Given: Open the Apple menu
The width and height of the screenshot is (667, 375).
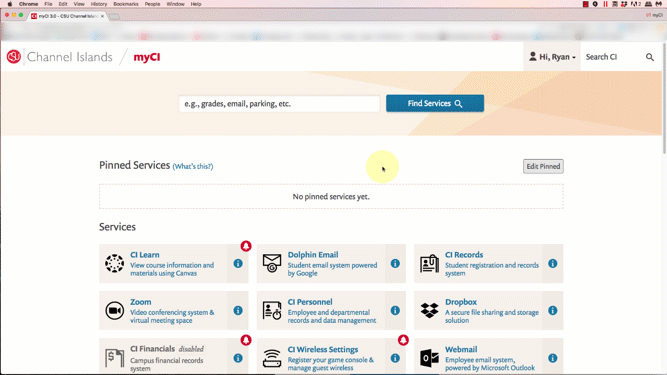Looking at the screenshot, I should coord(10,4).
